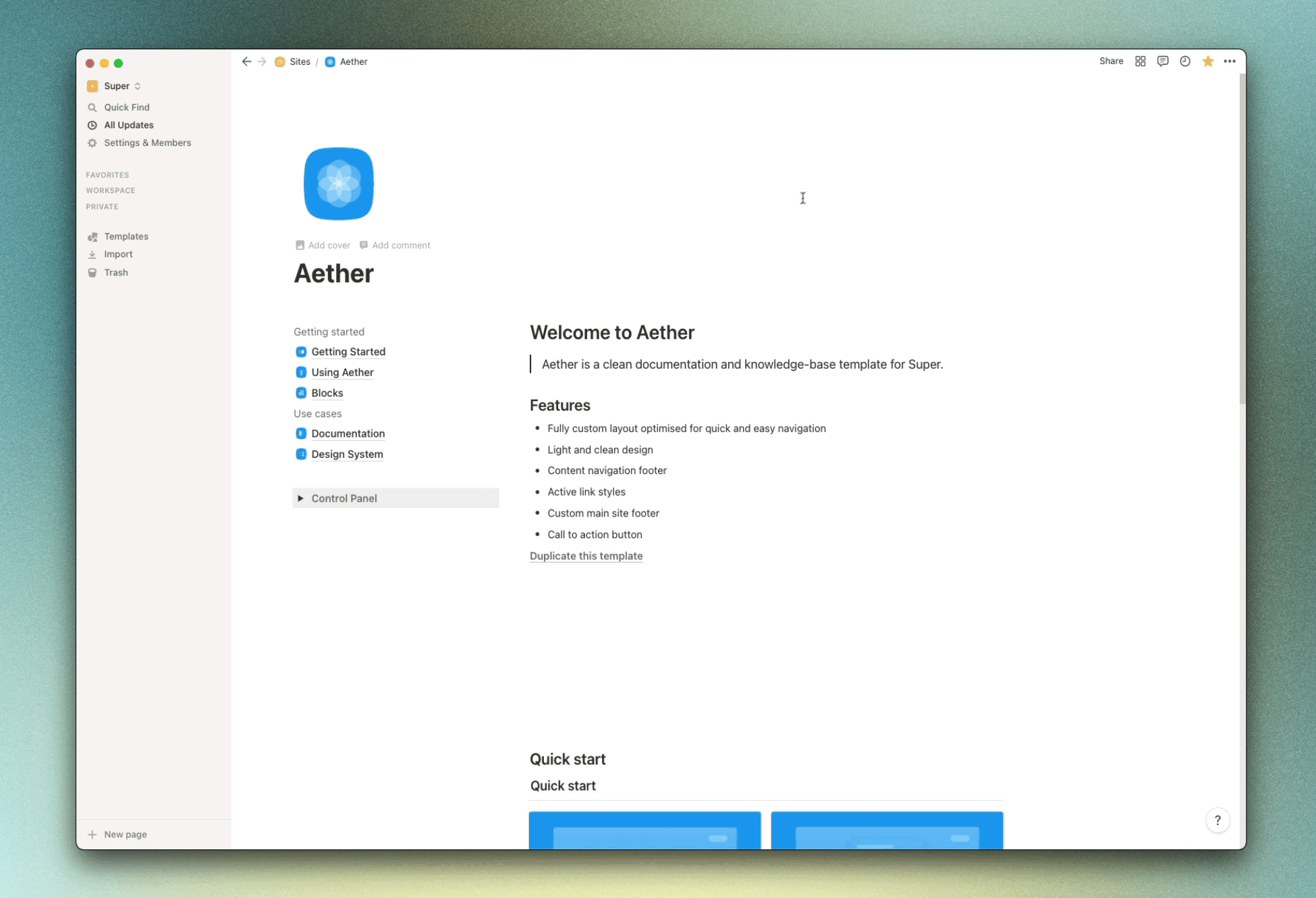1316x898 pixels.
Task: Open Settings & Members
Action: pyautogui.click(x=146, y=143)
